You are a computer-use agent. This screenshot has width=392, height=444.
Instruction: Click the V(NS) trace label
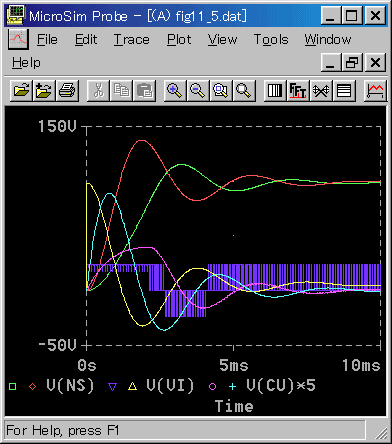pos(70,386)
